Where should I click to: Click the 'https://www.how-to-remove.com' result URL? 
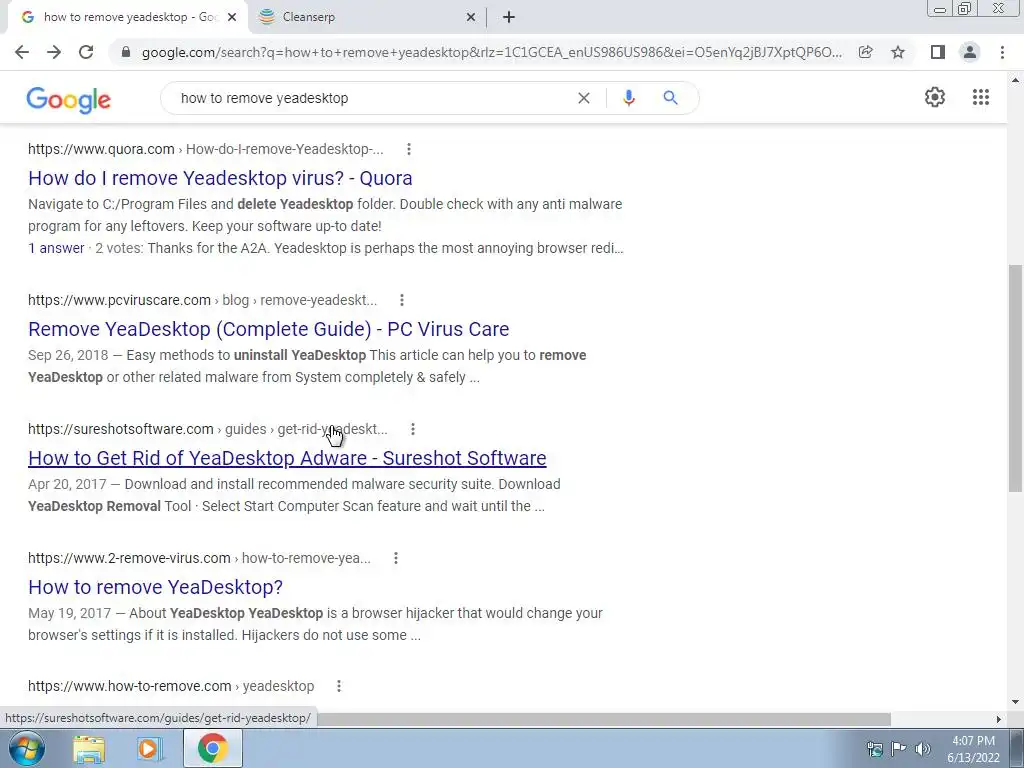click(130, 686)
